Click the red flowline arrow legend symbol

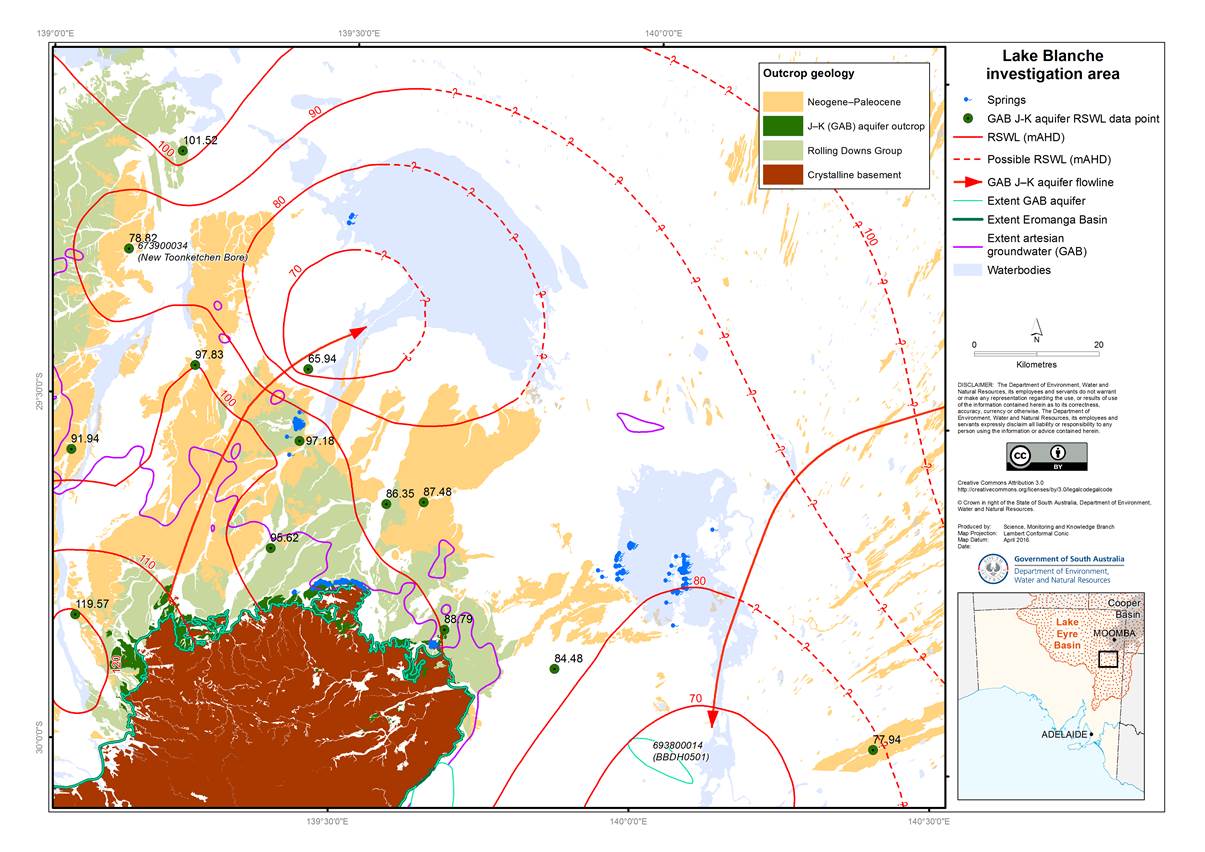(966, 182)
